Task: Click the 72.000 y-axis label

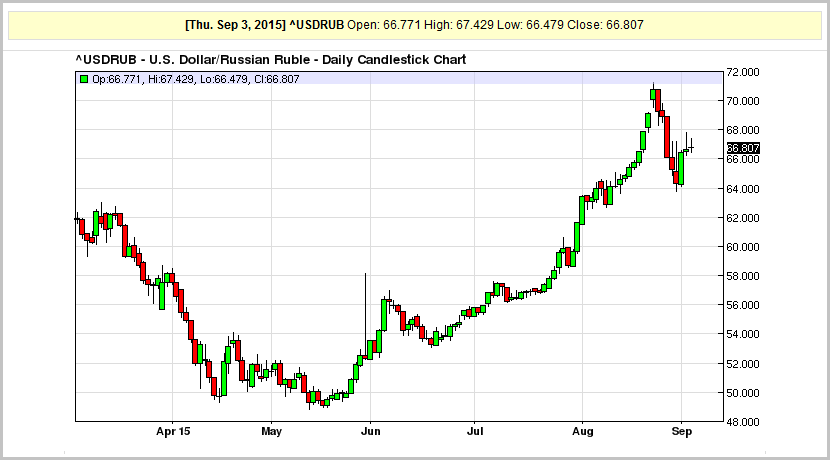Action: pyautogui.click(x=743, y=72)
